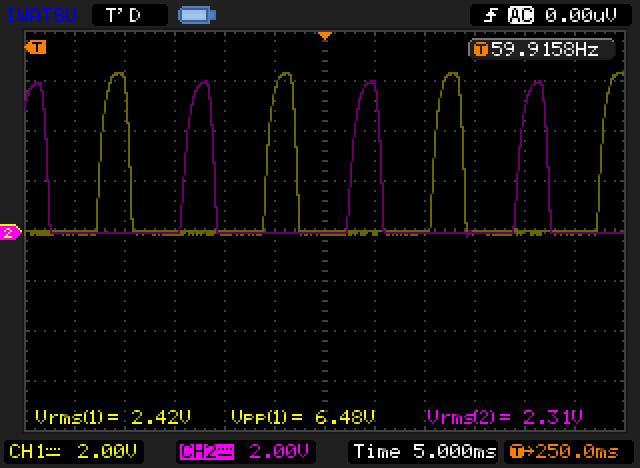Click the rising edge trigger slope icon
The height and width of the screenshot is (468, 640).
click(490, 16)
